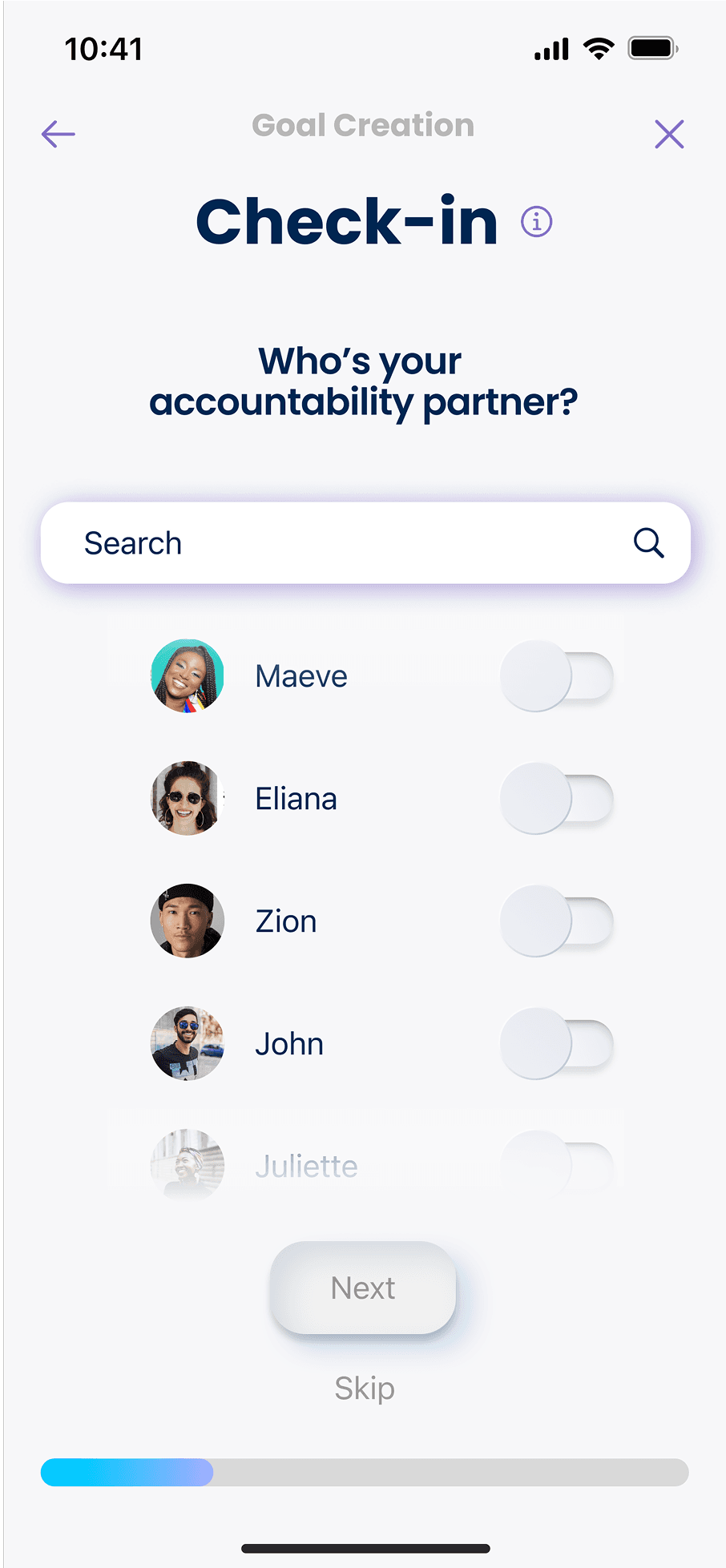
Task: Select Maeve's profile photo
Action: (188, 676)
